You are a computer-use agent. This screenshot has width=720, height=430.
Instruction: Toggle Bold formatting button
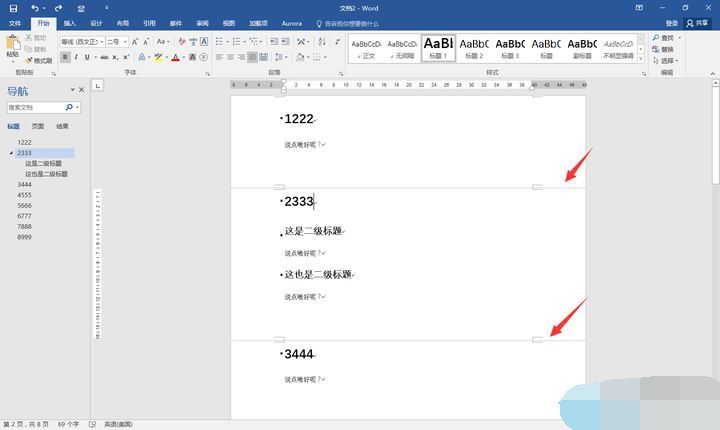click(65, 57)
